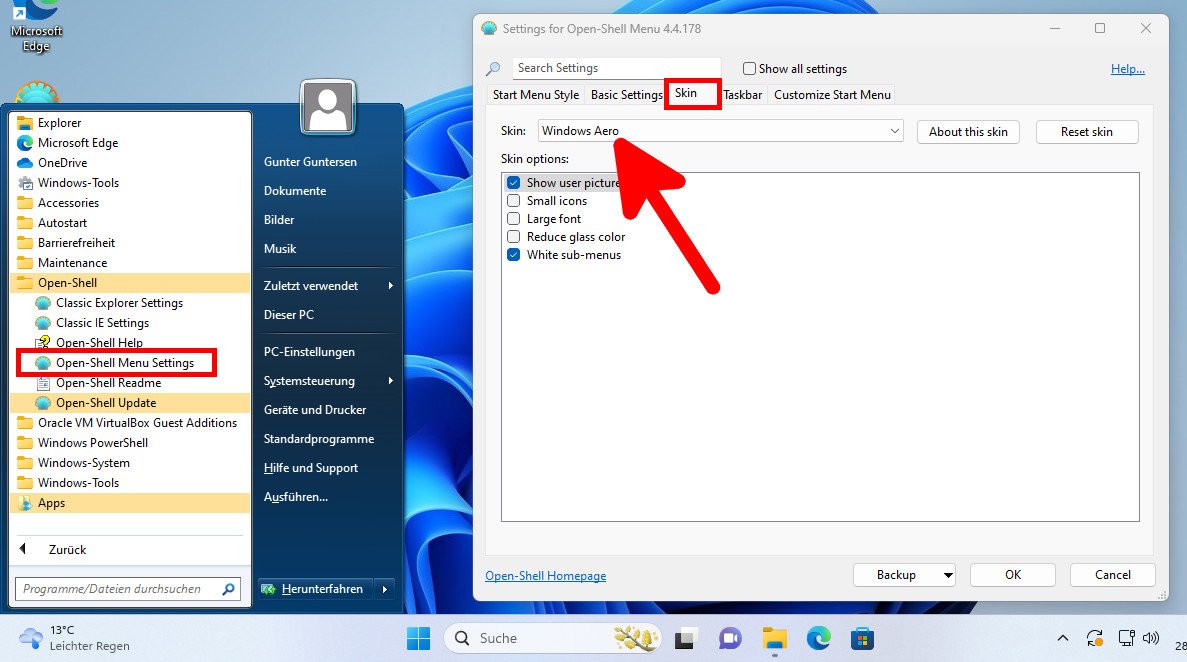Check the Show all settings box
This screenshot has height=662, width=1187.
tap(749, 68)
